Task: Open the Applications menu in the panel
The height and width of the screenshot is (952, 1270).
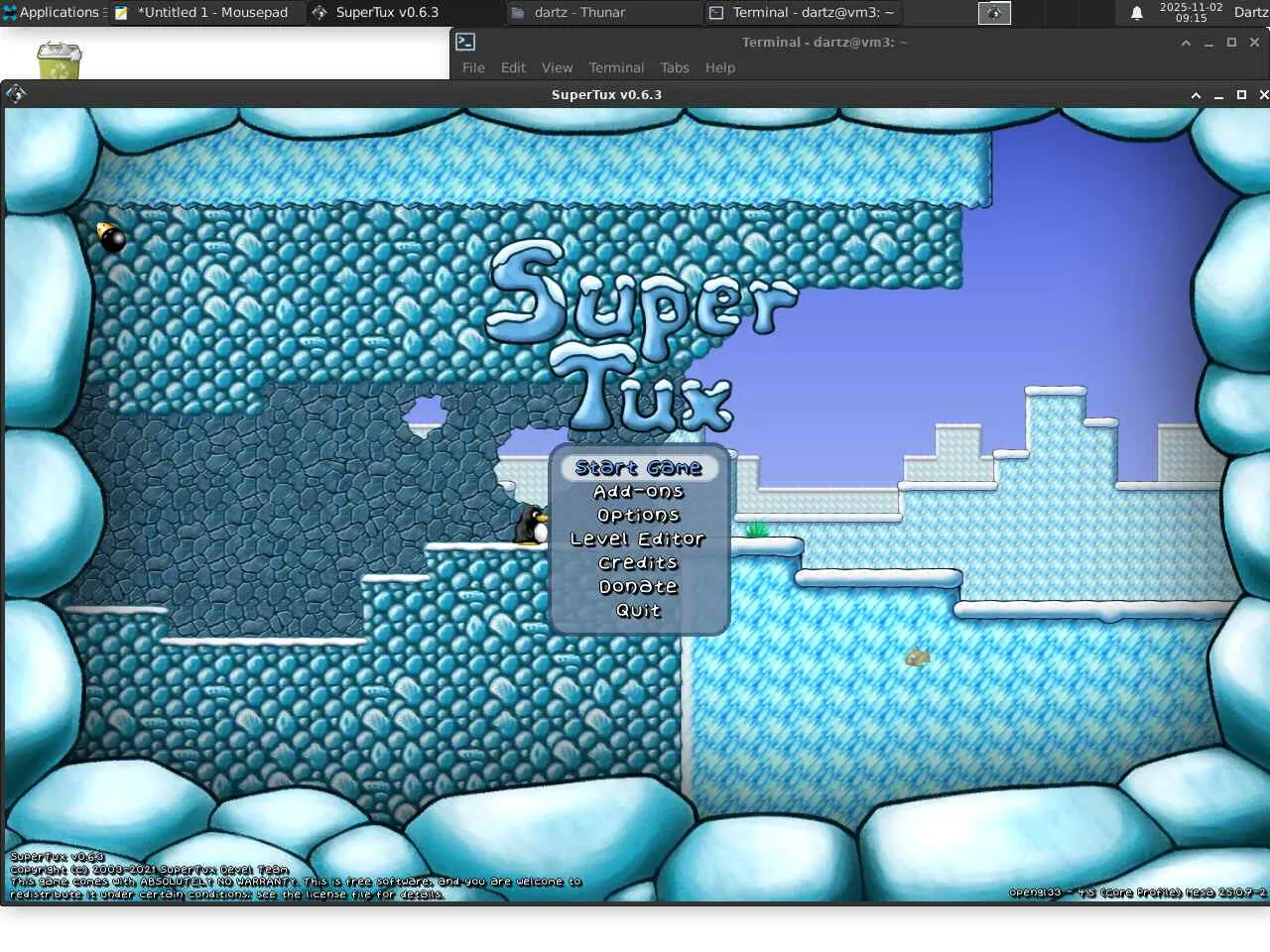Action: click(52, 13)
